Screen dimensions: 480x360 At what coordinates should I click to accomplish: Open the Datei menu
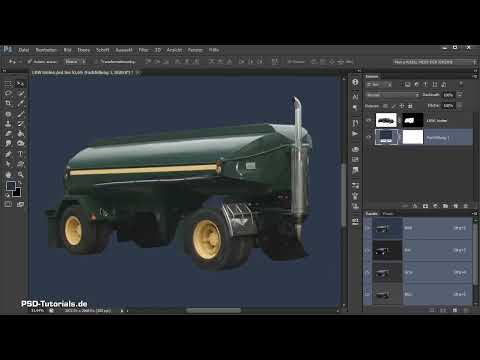click(x=24, y=50)
